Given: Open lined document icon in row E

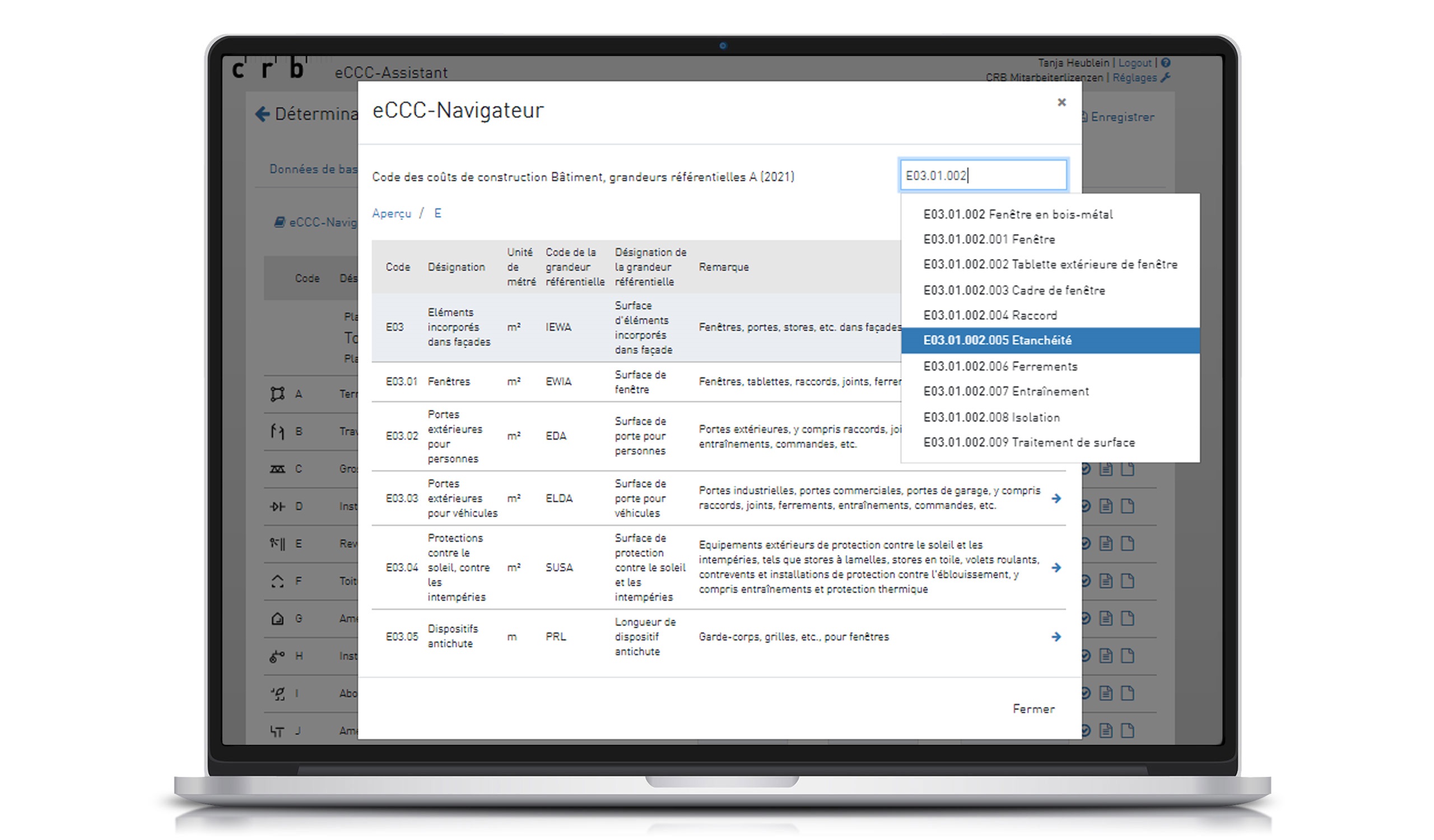Looking at the screenshot, I should click(x=1106, y=544).
